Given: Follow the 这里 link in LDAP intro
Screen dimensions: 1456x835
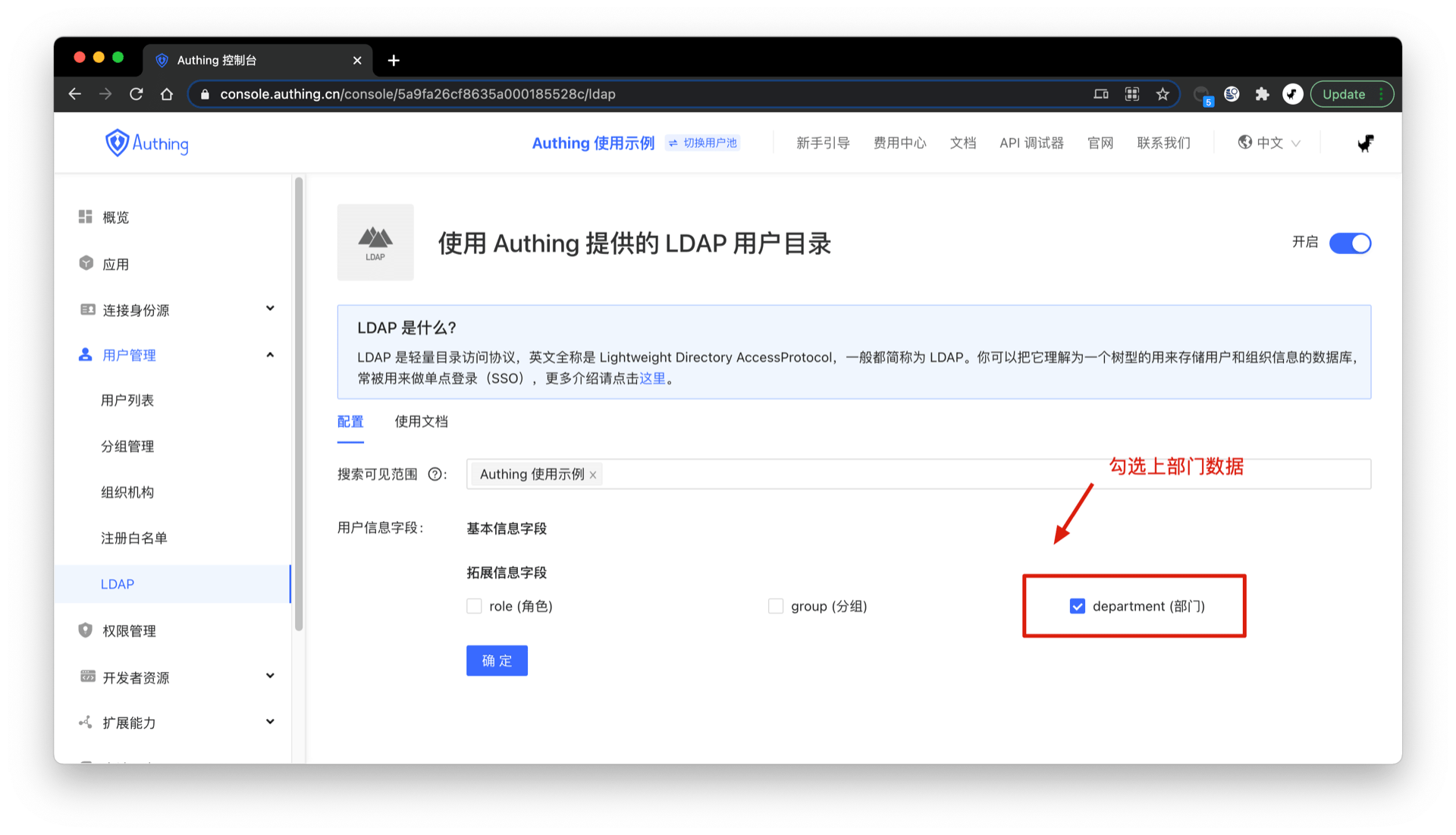Looking at the screenshot, I should click(652, 378).
